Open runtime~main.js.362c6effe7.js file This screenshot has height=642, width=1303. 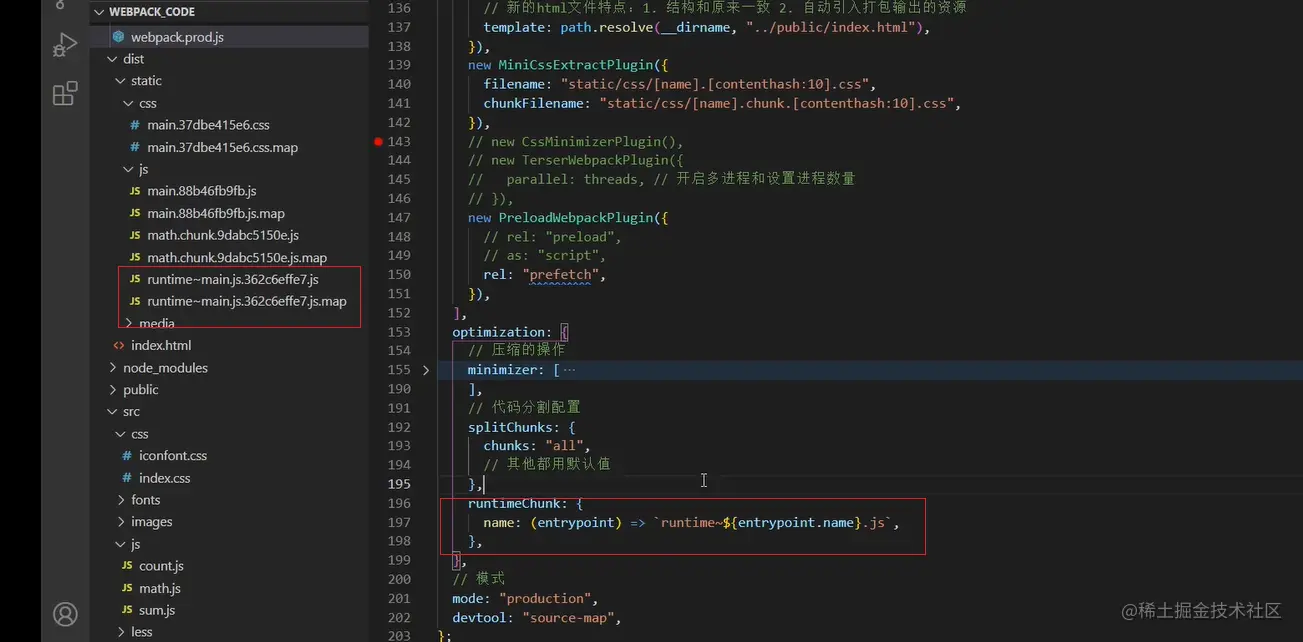coord(233,279)
